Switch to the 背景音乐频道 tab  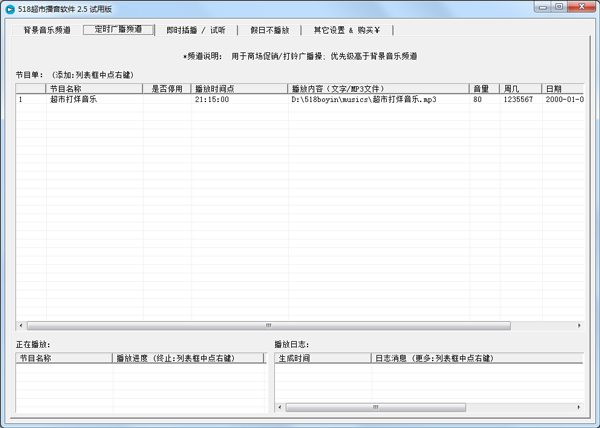(x=47, y=30)
